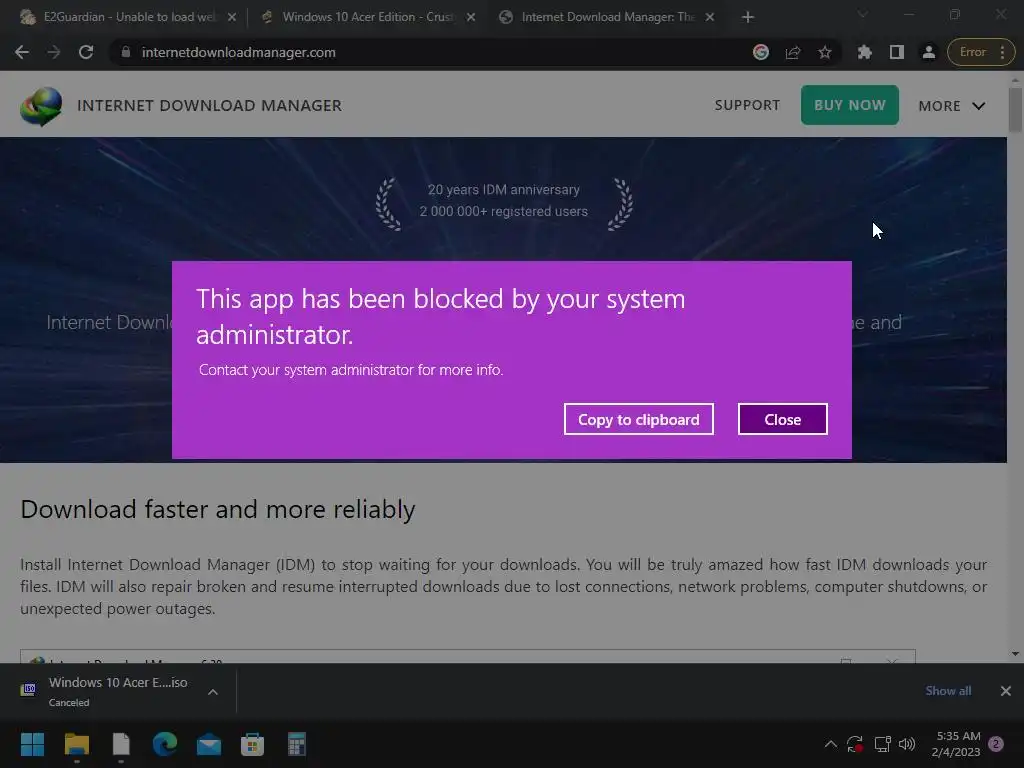Bookmark this page with star icon
This screenshot has height=768, width=1024.
[x=825, y=52]
